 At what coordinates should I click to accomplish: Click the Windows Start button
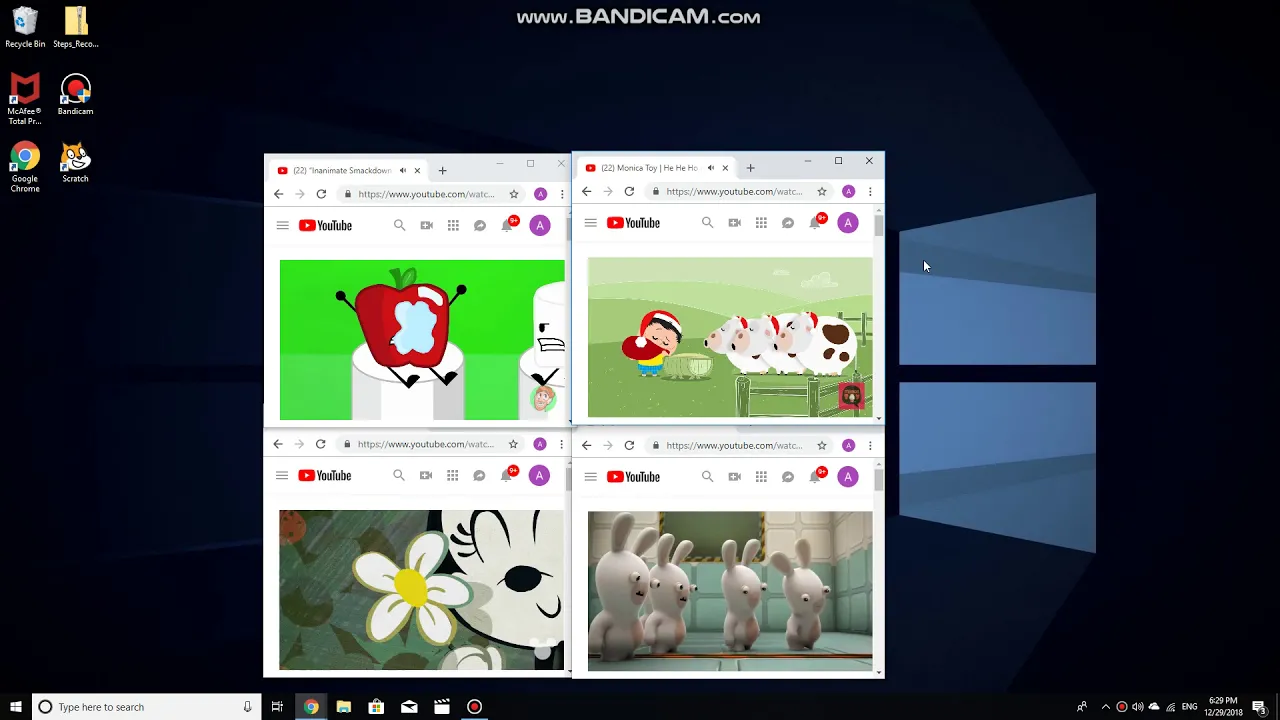15,707
